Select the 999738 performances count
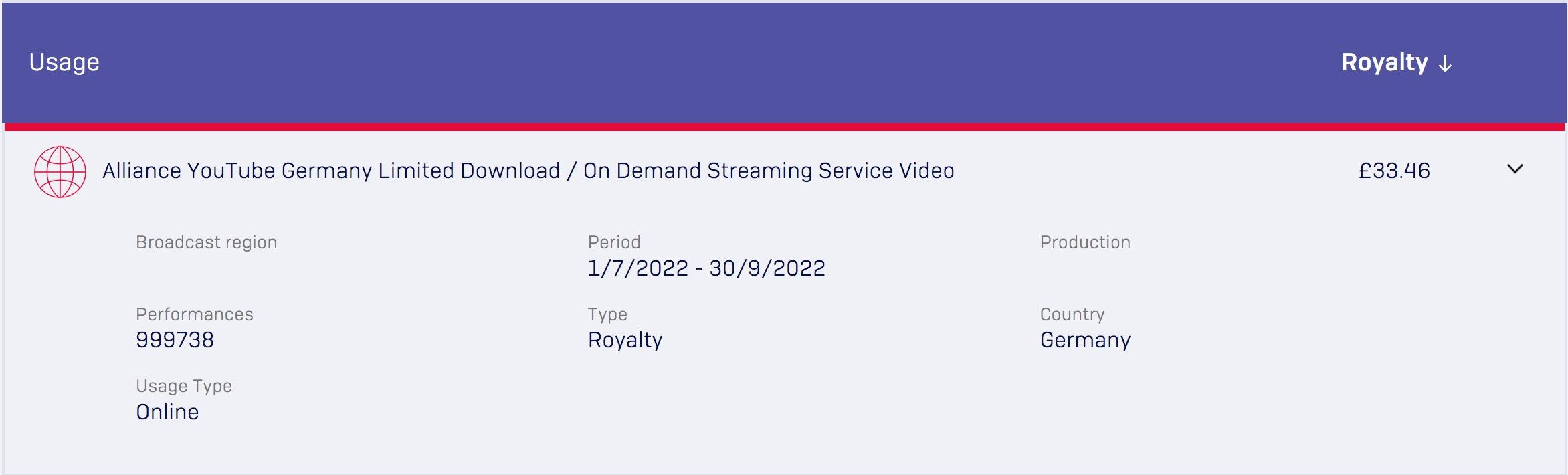 [x=175, y=340]
